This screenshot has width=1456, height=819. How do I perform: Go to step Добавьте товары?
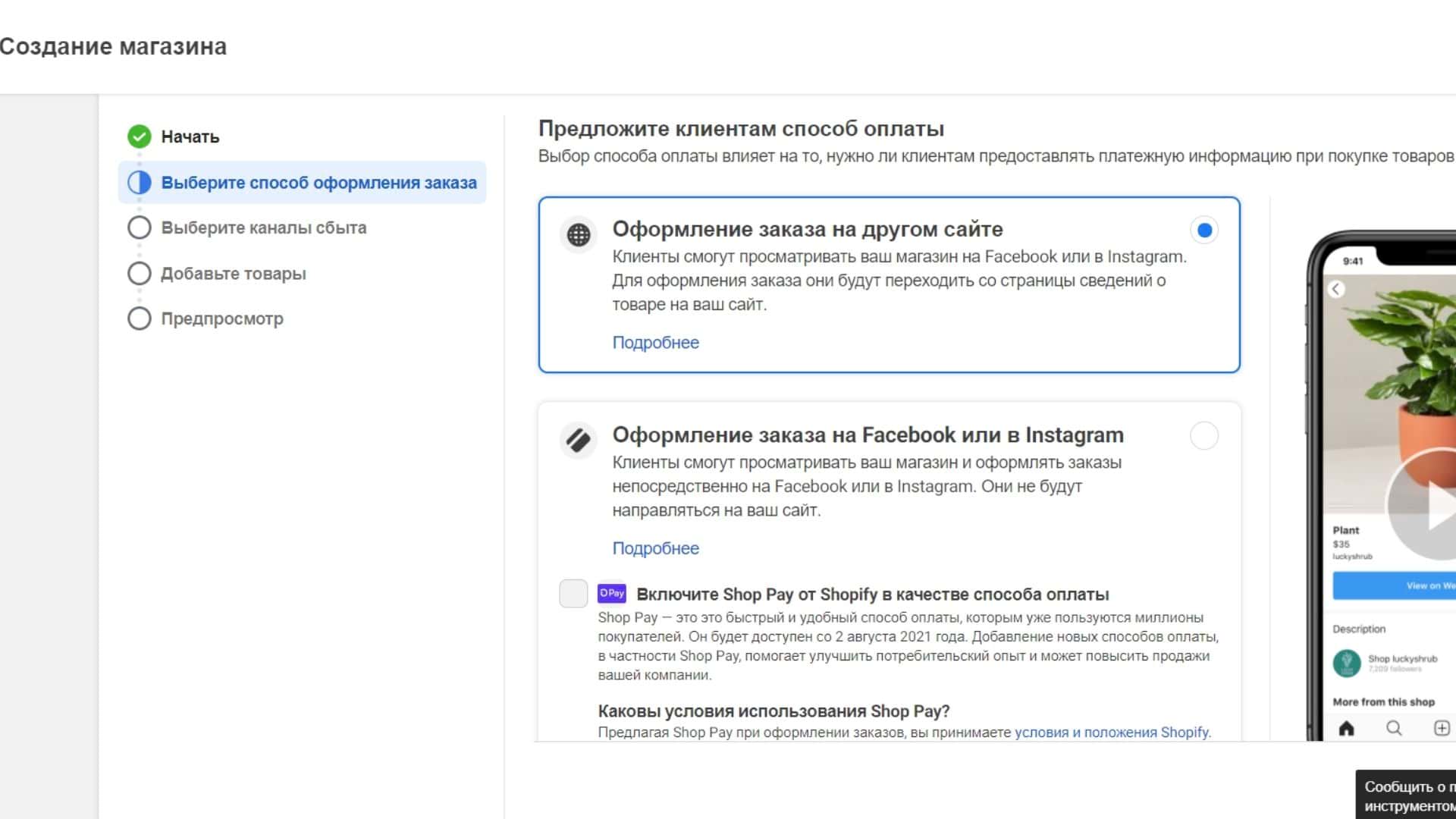pyautogui.click(x=234, y=274)
